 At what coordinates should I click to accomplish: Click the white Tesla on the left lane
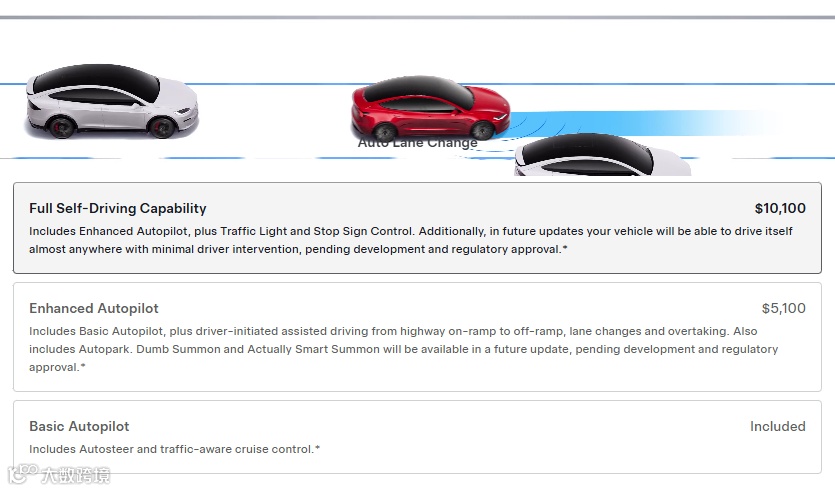(x=112, y=101)
